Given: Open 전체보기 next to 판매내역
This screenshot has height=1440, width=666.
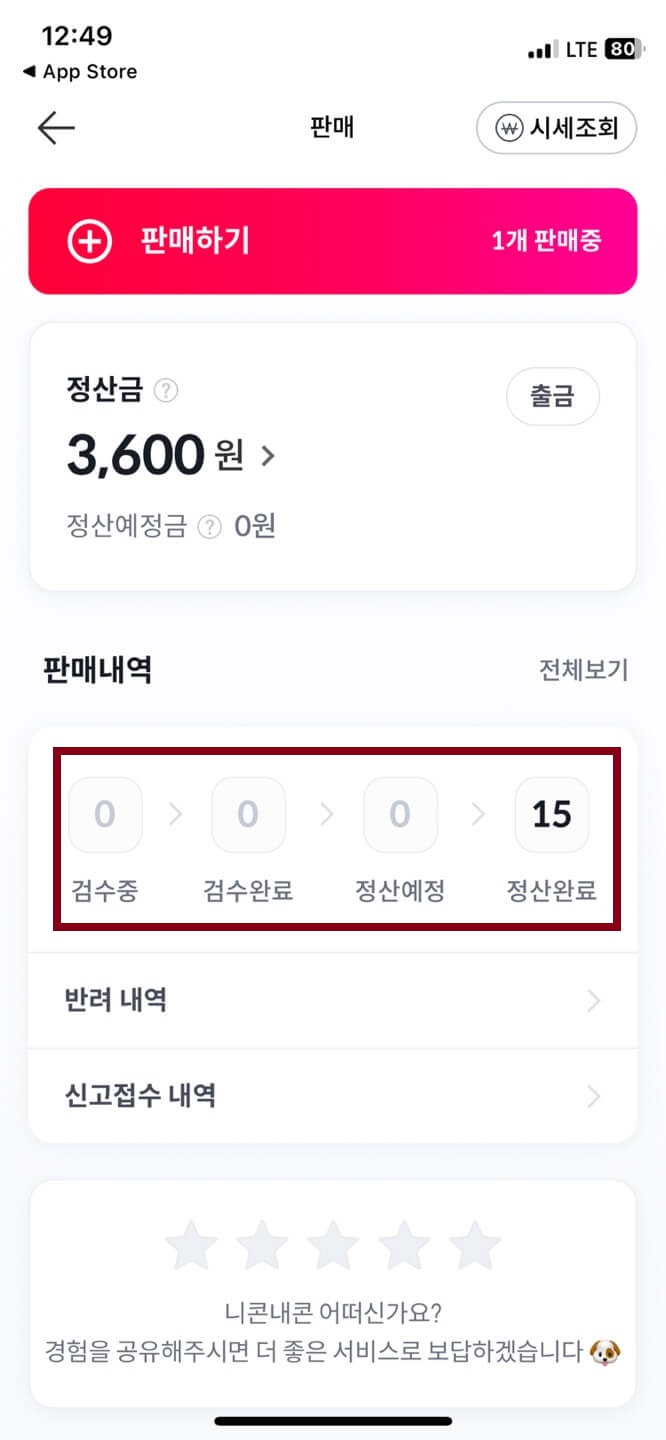Looking at the screenshot, I should pos(583,670).
